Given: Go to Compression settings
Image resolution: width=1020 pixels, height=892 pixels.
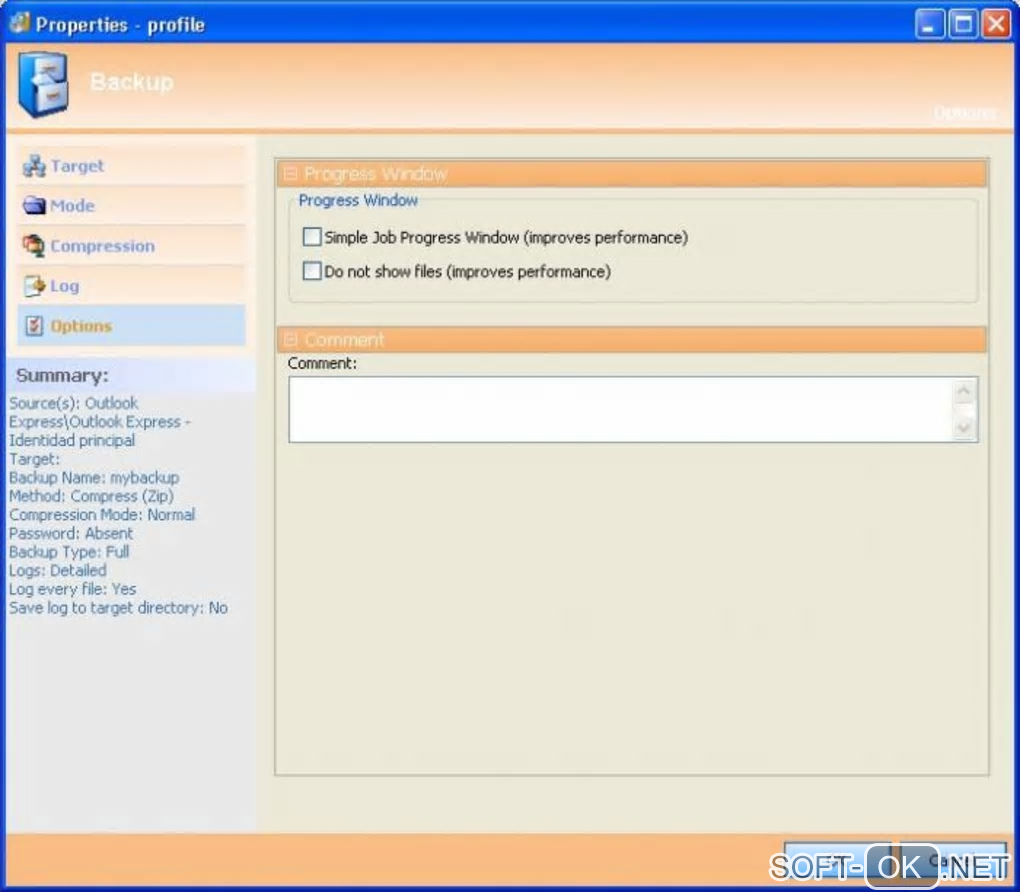Looking at the screenshot, I should (x=131, y=246).
